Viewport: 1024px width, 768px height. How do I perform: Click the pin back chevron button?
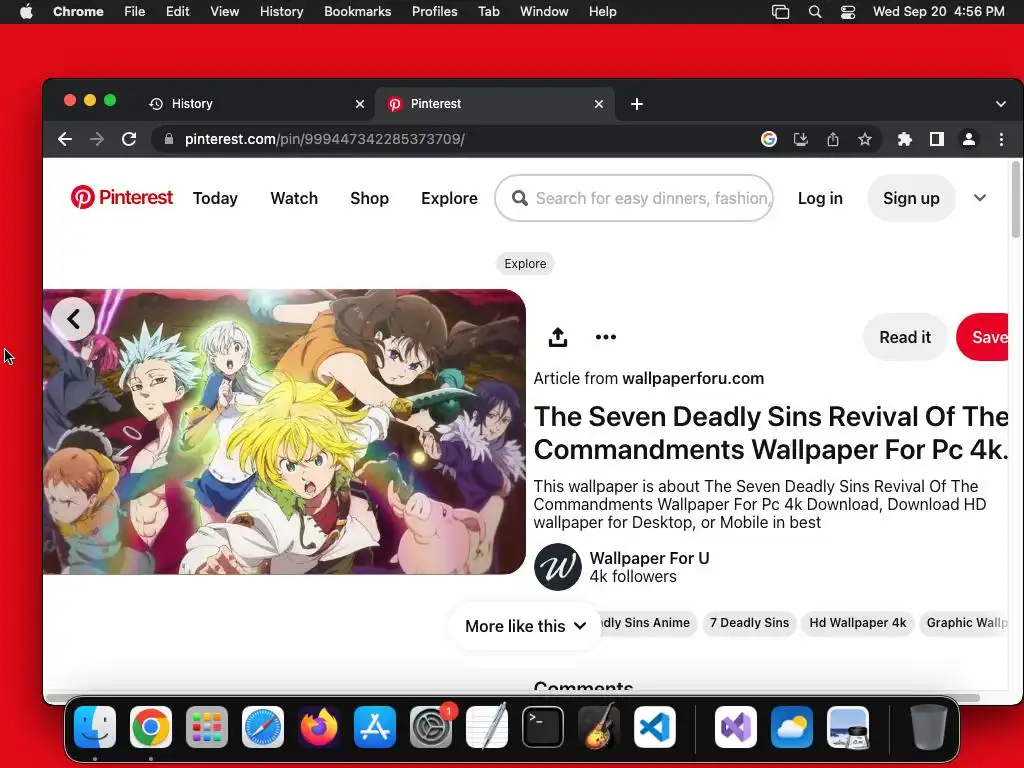[73, 319]
